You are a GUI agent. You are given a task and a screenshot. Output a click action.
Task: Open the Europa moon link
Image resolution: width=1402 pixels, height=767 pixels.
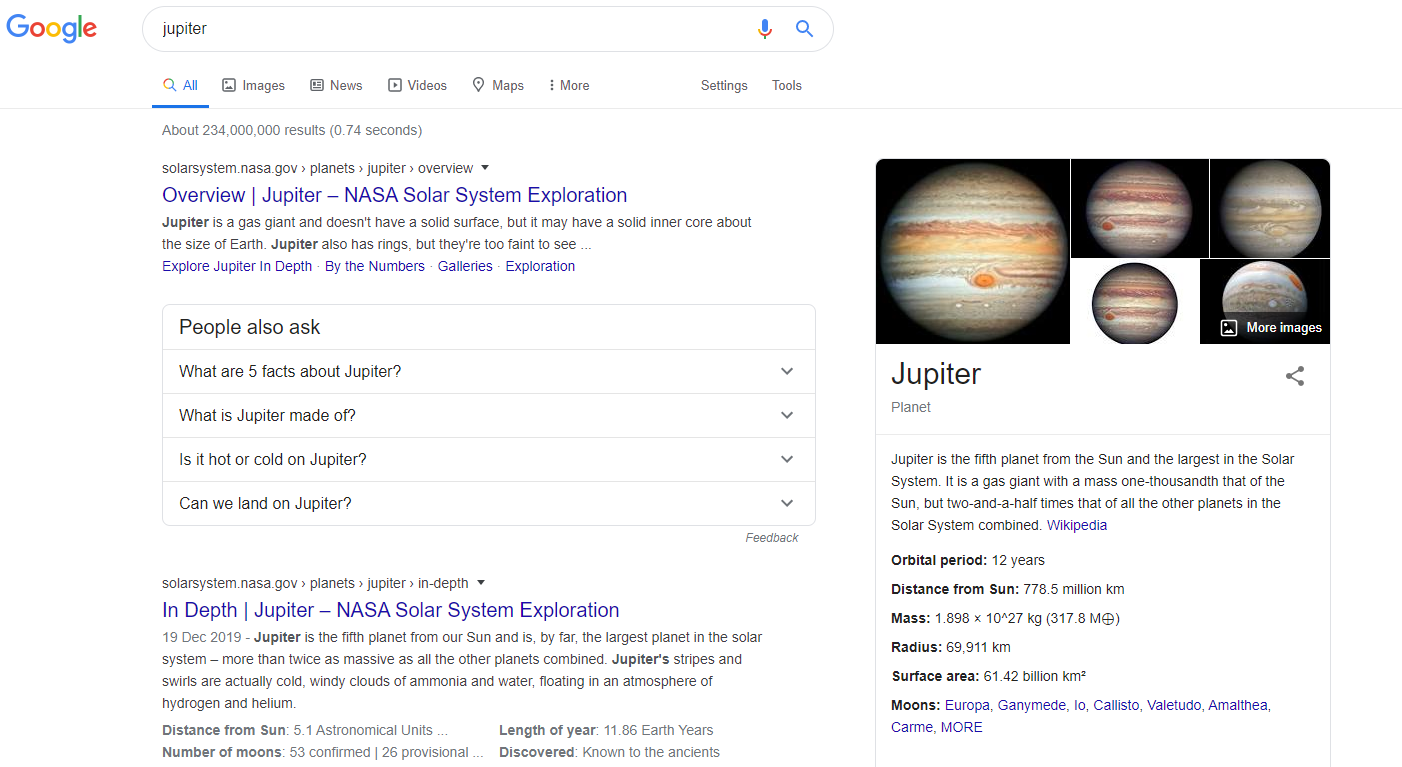[x=967, y=705]
